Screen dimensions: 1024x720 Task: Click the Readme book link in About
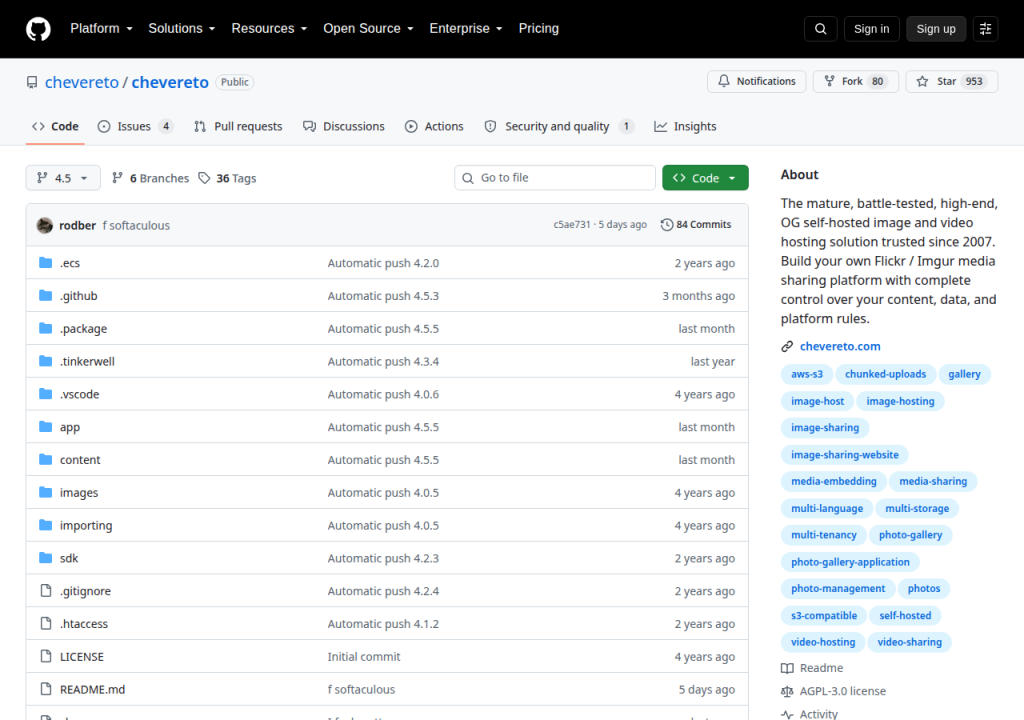tap(812, 668)
